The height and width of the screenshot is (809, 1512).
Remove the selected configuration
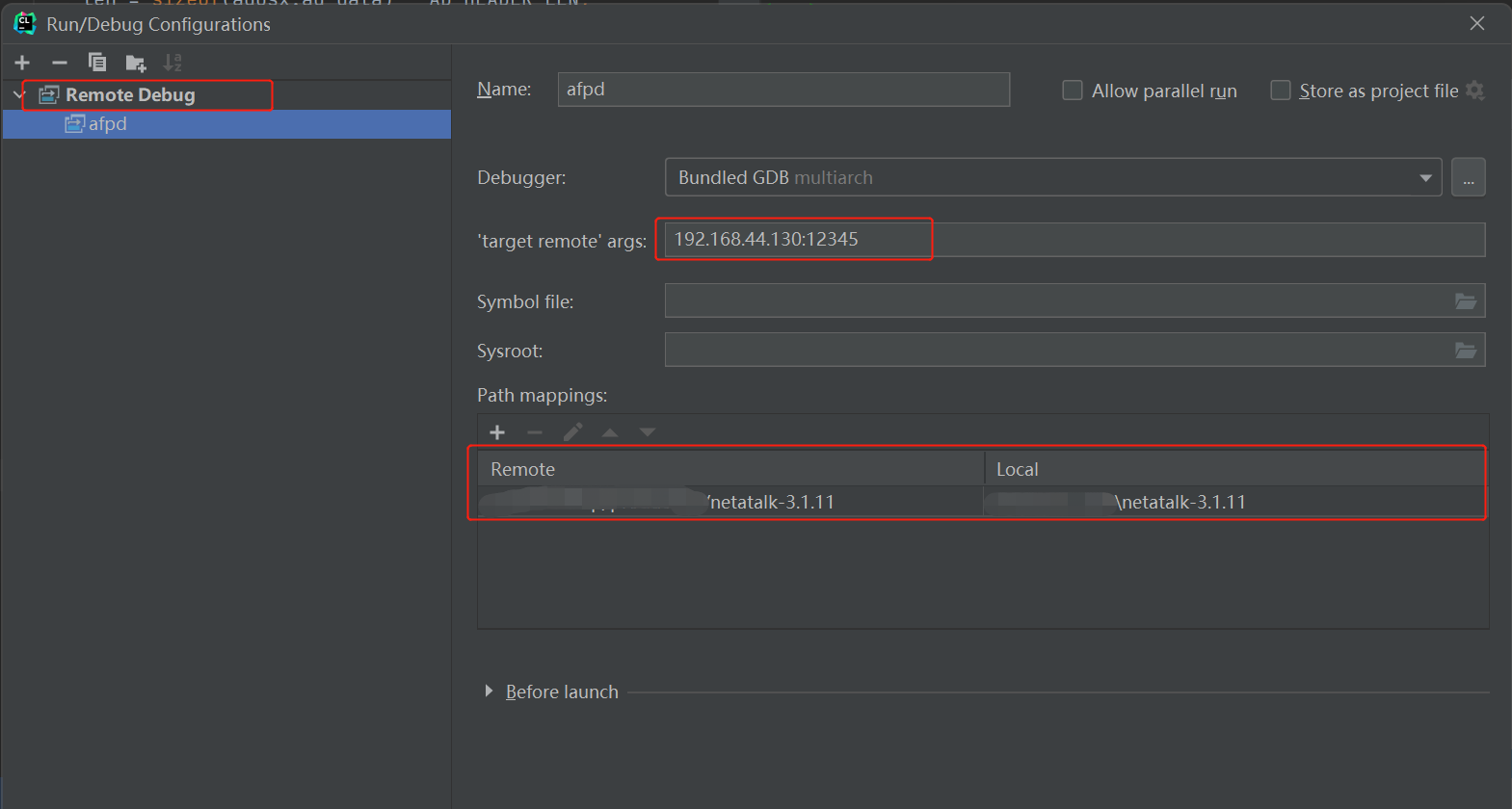[x=60, y=63]
